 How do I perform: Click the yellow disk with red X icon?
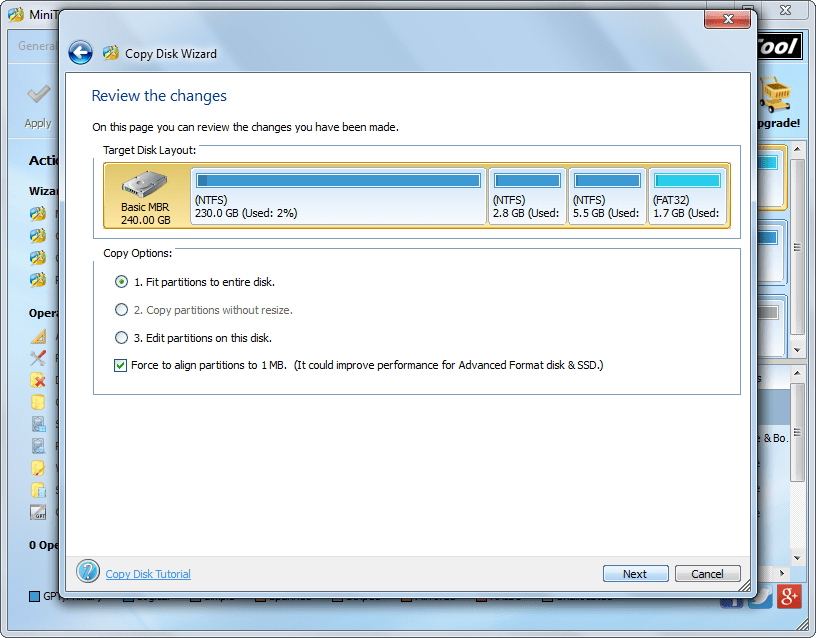pos(38,380)
